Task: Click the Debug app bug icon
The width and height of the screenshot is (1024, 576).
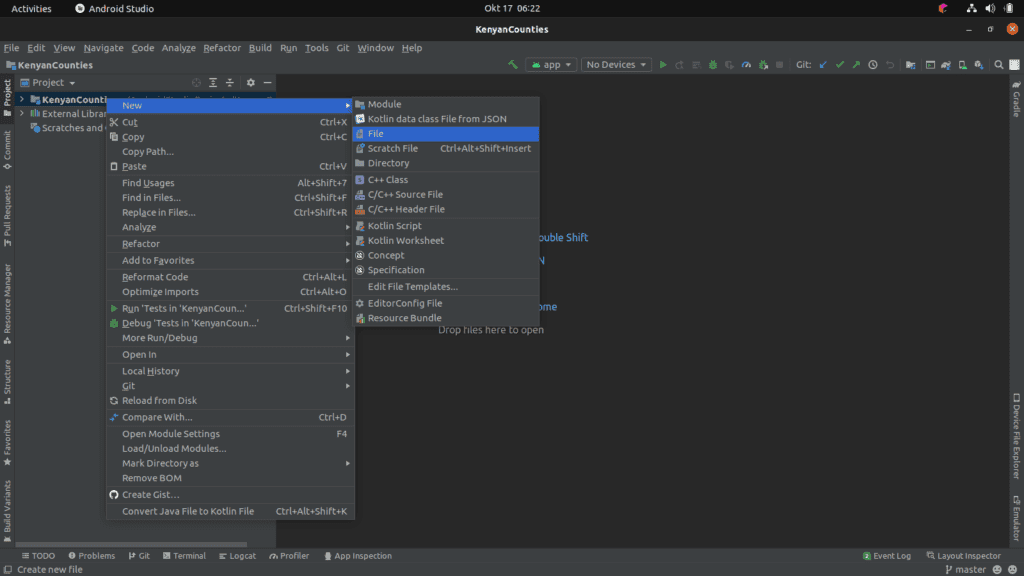Action: [x=712, y=65]
